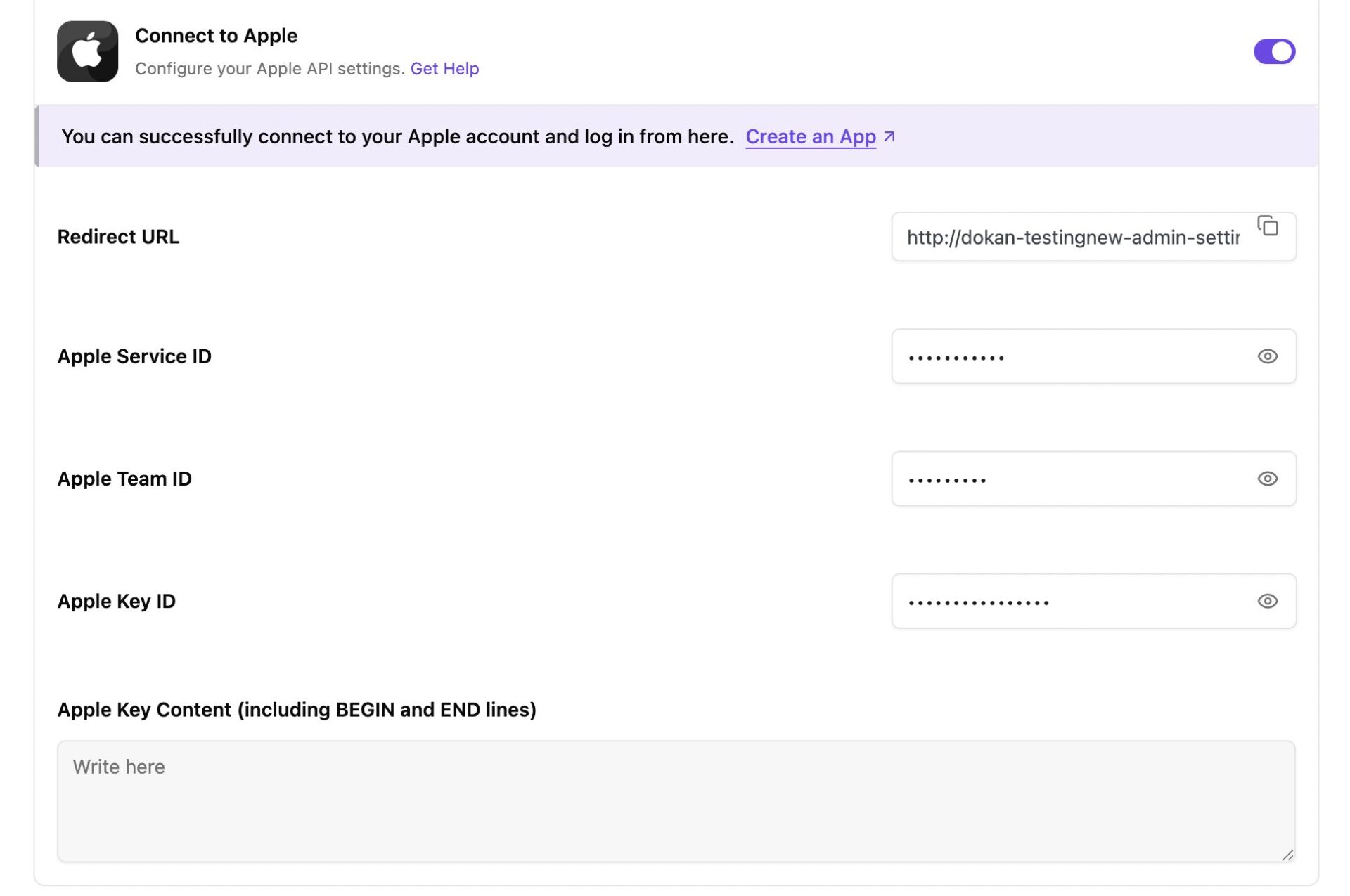Click the Redirect URL label
Viewport: 1350px width, 896px height.
click(118, 237)
